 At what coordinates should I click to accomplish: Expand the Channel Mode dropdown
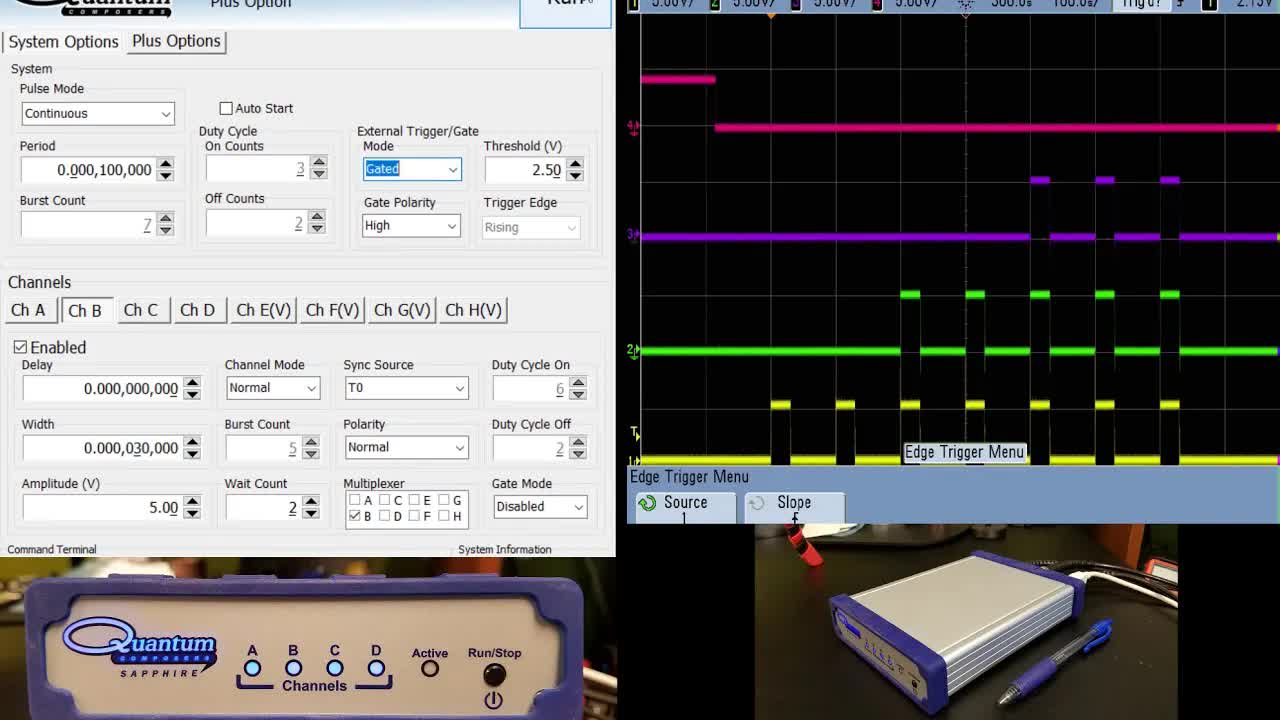[x=272, y=388]
